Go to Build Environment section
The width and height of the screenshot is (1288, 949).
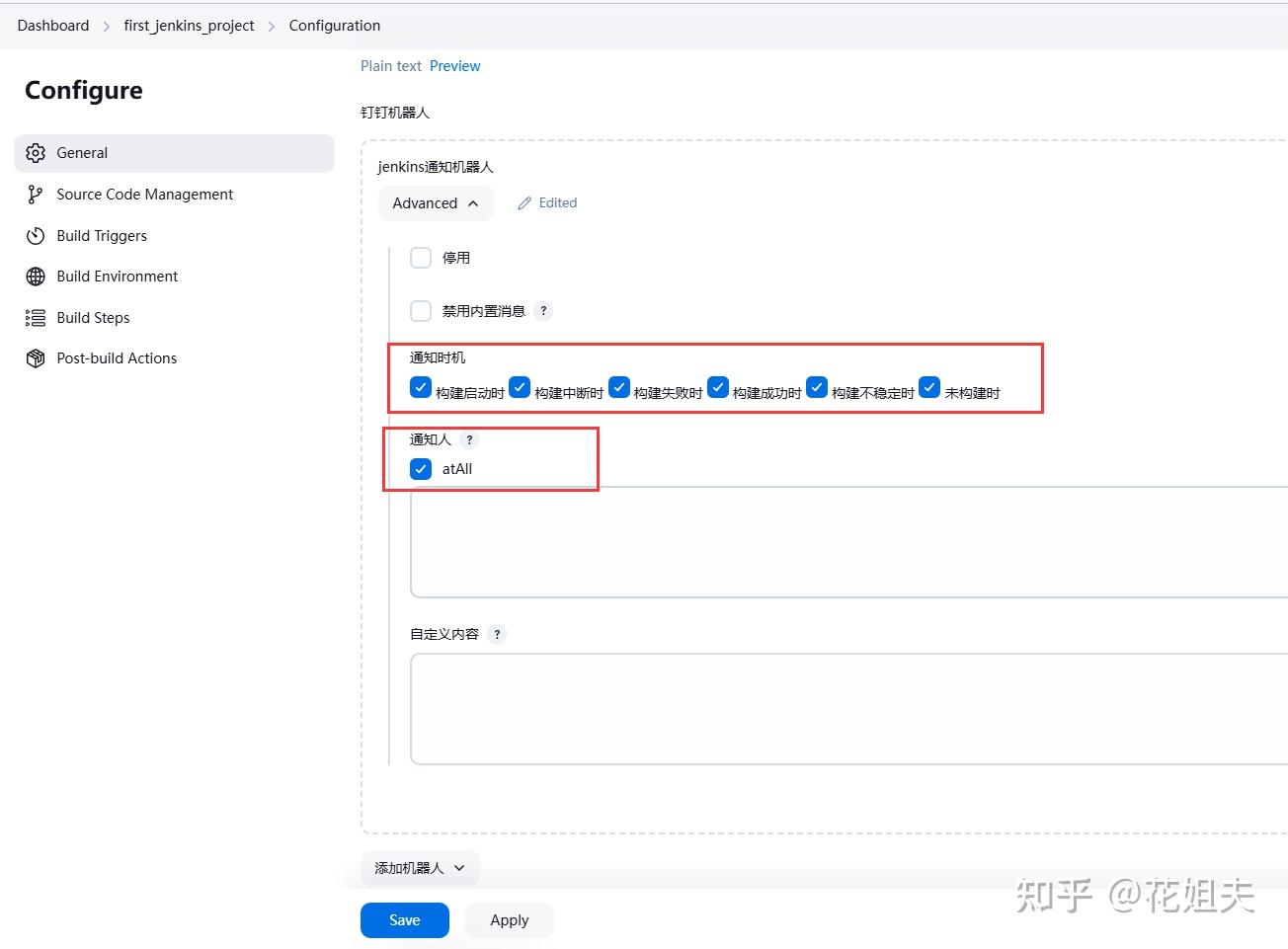[x=175, y=277]
